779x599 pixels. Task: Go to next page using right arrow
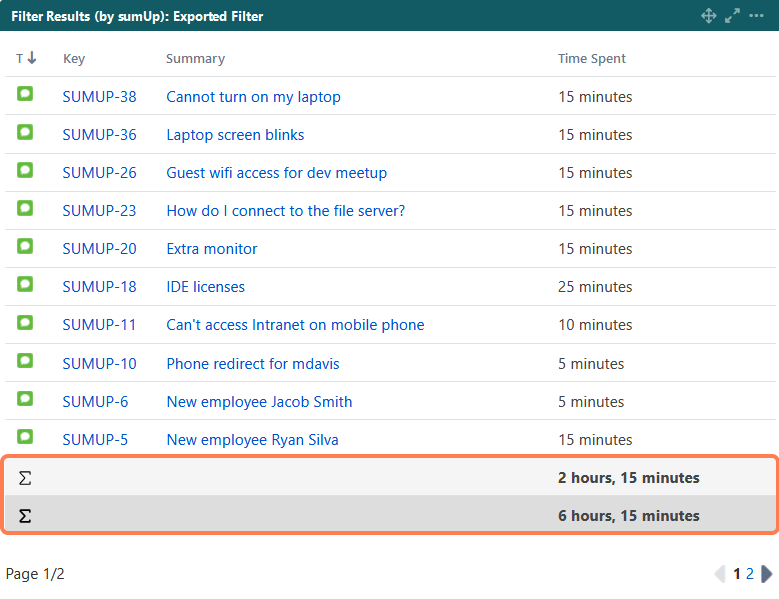tap(767, 574)
